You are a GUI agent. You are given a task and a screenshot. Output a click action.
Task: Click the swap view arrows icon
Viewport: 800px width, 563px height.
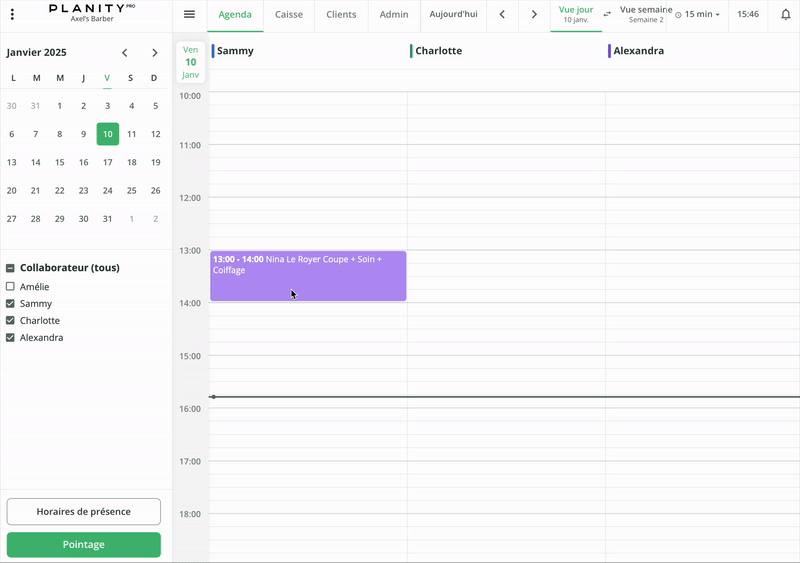pyautogui.click(x=607, y=15)
